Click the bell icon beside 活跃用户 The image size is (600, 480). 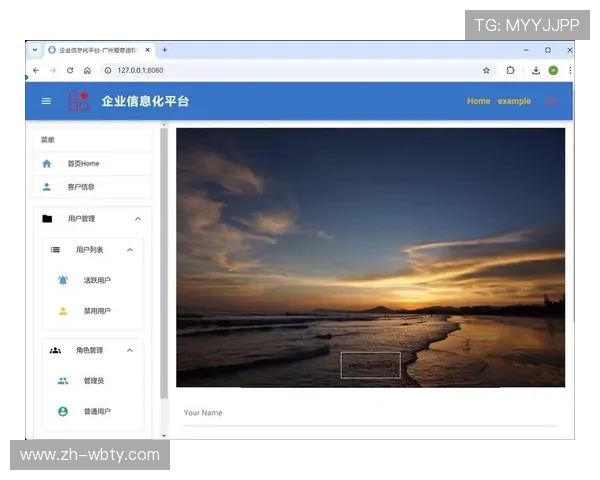[63, 280]
